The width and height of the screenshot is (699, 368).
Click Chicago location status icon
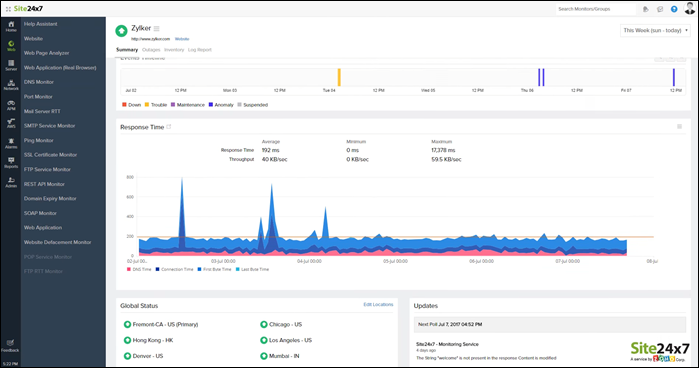pos(263,324)
